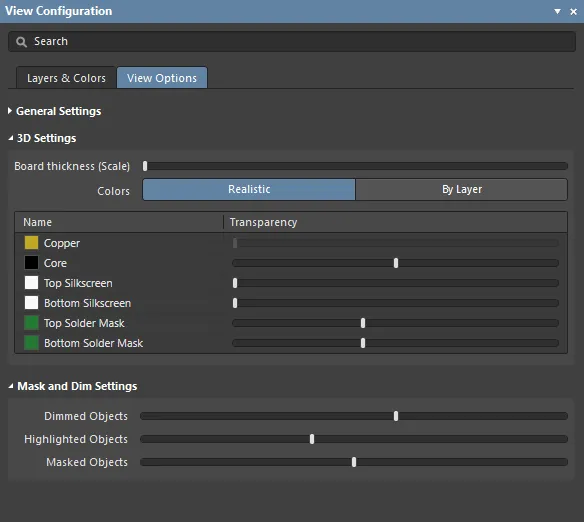Switch to the Layers & Colors tab
The width and height of the screenshot is (584, 522).
(x=66, y=78)
